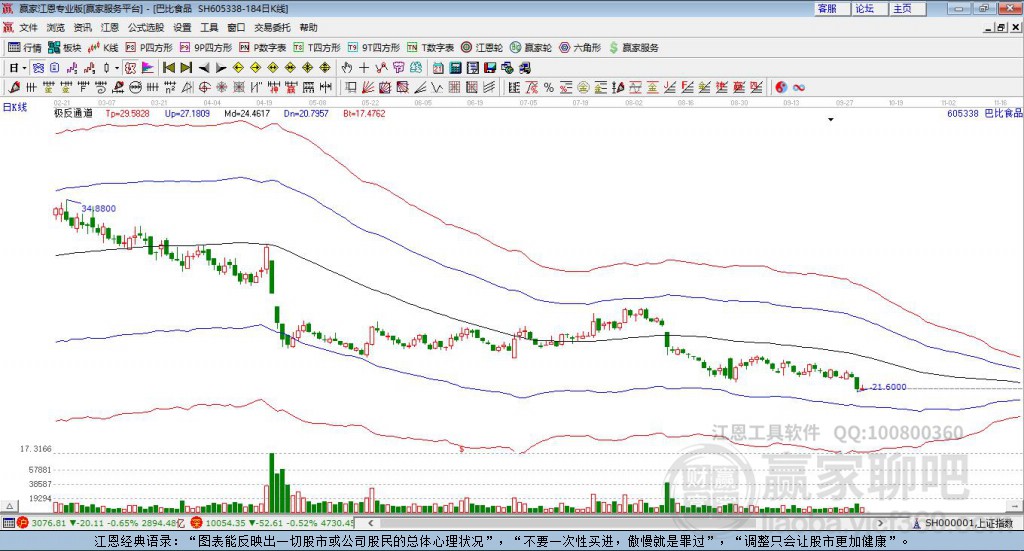This screenshot has height=551, width=1024.
Task: Step chart left with black left triangle
Action: 204,68
